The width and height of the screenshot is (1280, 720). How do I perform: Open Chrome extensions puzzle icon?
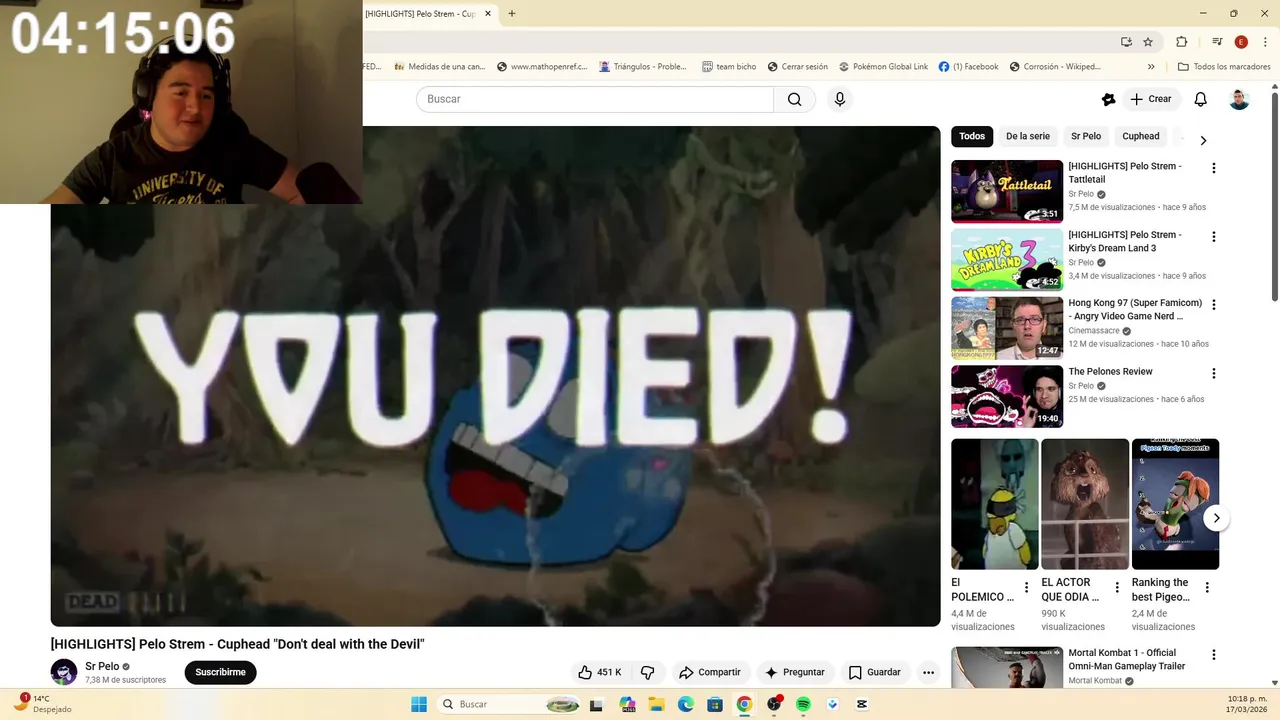coord(1181,42)
